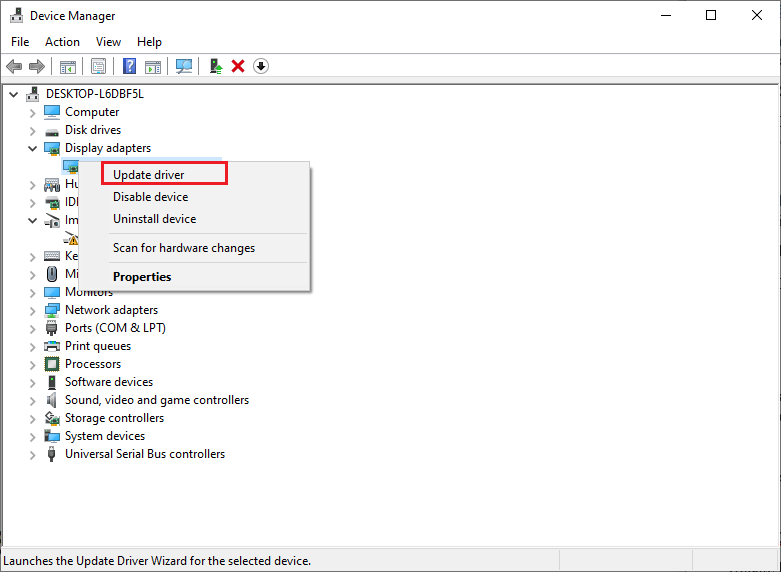Choose Disable device from context menu
This screenshot has width=781, height=572.
click(x=194, y=197)
